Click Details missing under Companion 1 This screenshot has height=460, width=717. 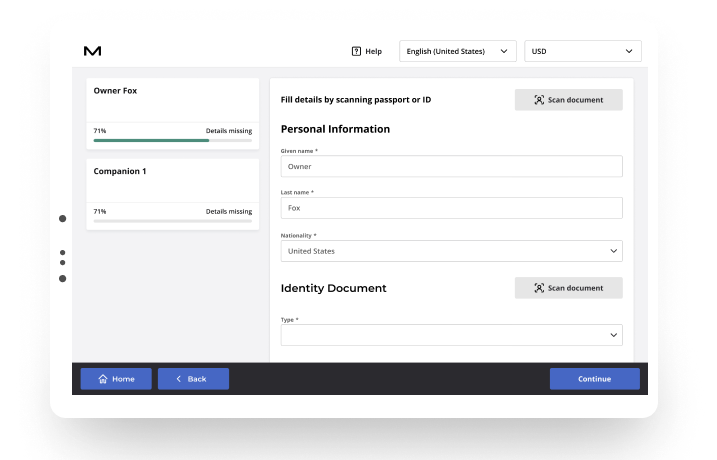(228, 212)
